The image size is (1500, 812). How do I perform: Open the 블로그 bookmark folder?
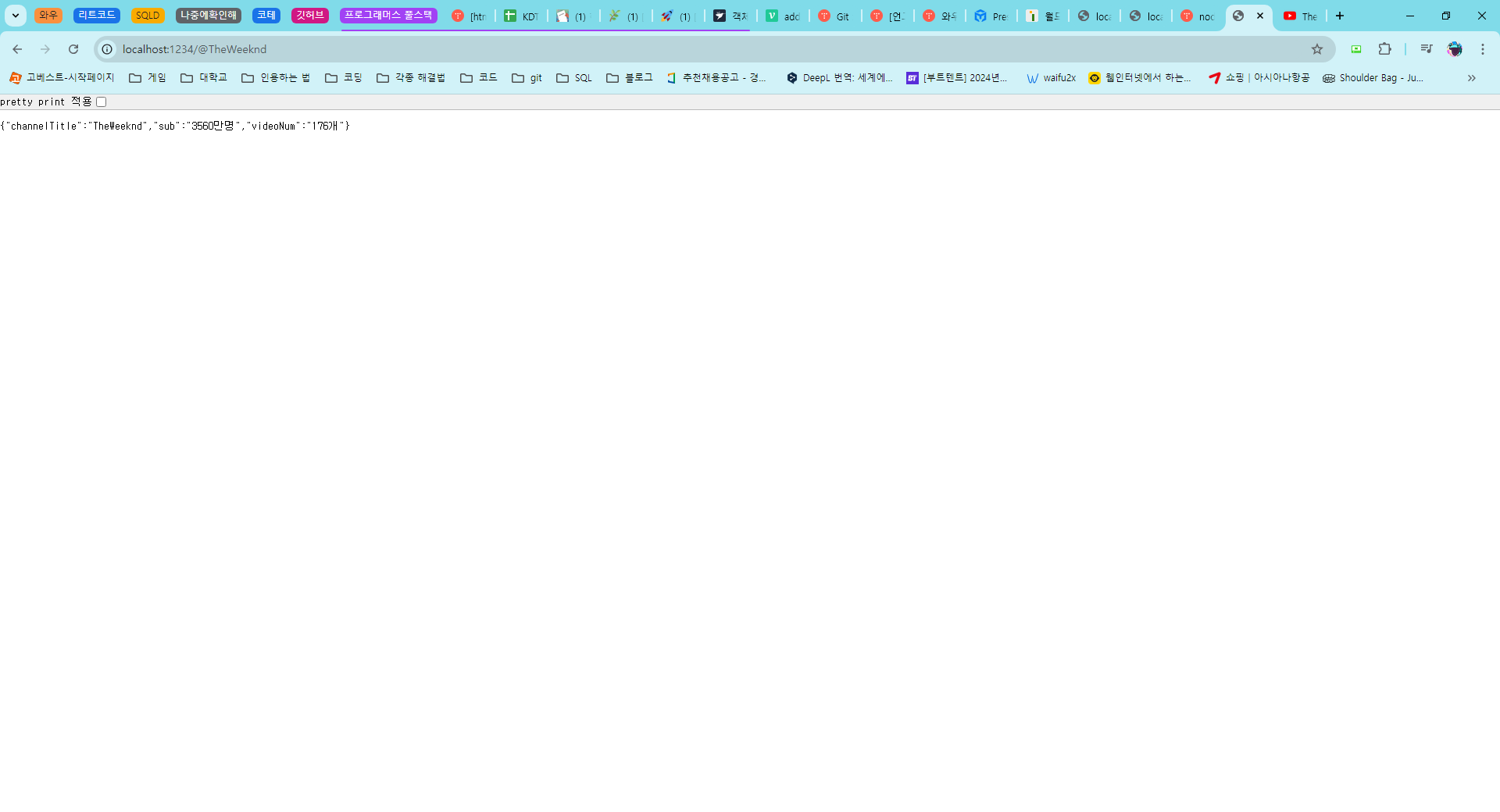tap(630, 78)
